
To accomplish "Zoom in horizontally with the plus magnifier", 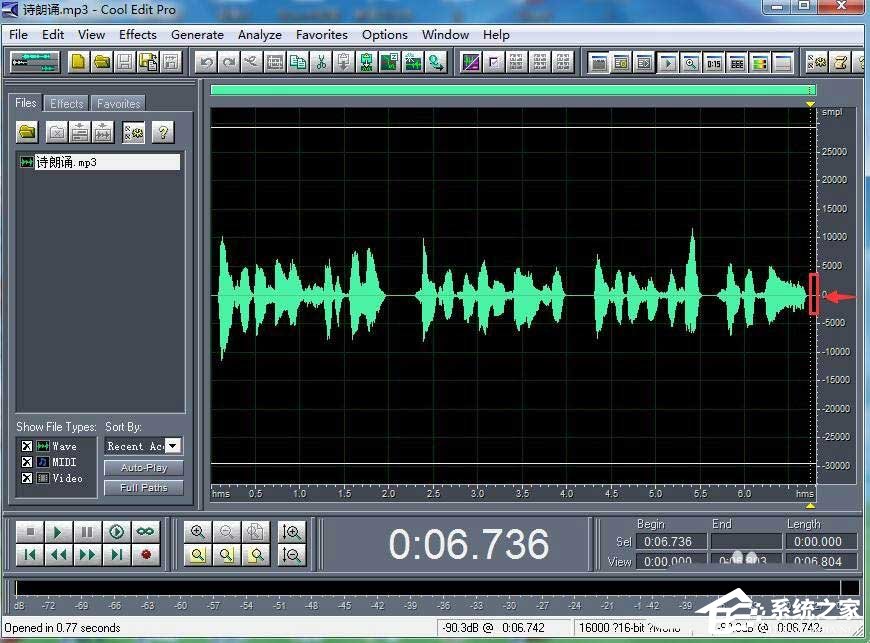I will pos(198,532).
